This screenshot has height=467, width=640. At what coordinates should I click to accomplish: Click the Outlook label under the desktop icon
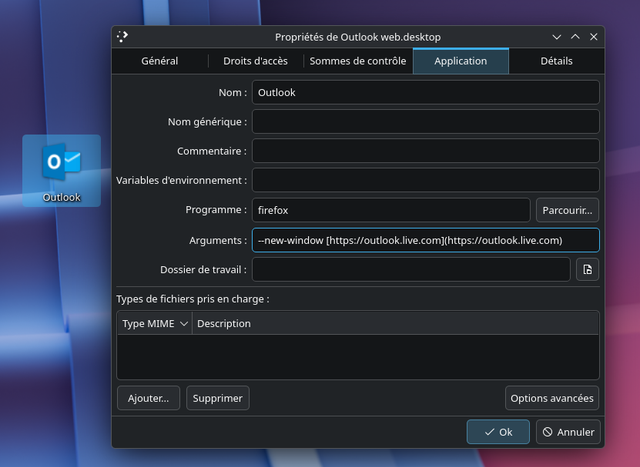[x=62, y=198]
